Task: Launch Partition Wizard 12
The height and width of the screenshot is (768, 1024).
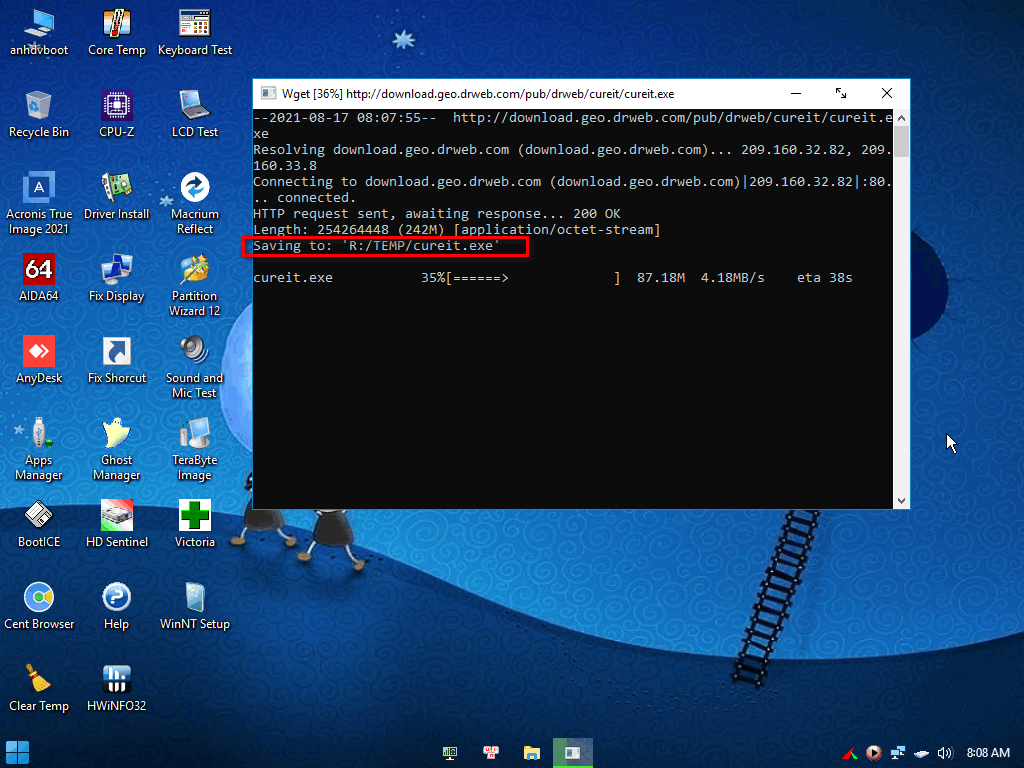Action: point(195,285)
